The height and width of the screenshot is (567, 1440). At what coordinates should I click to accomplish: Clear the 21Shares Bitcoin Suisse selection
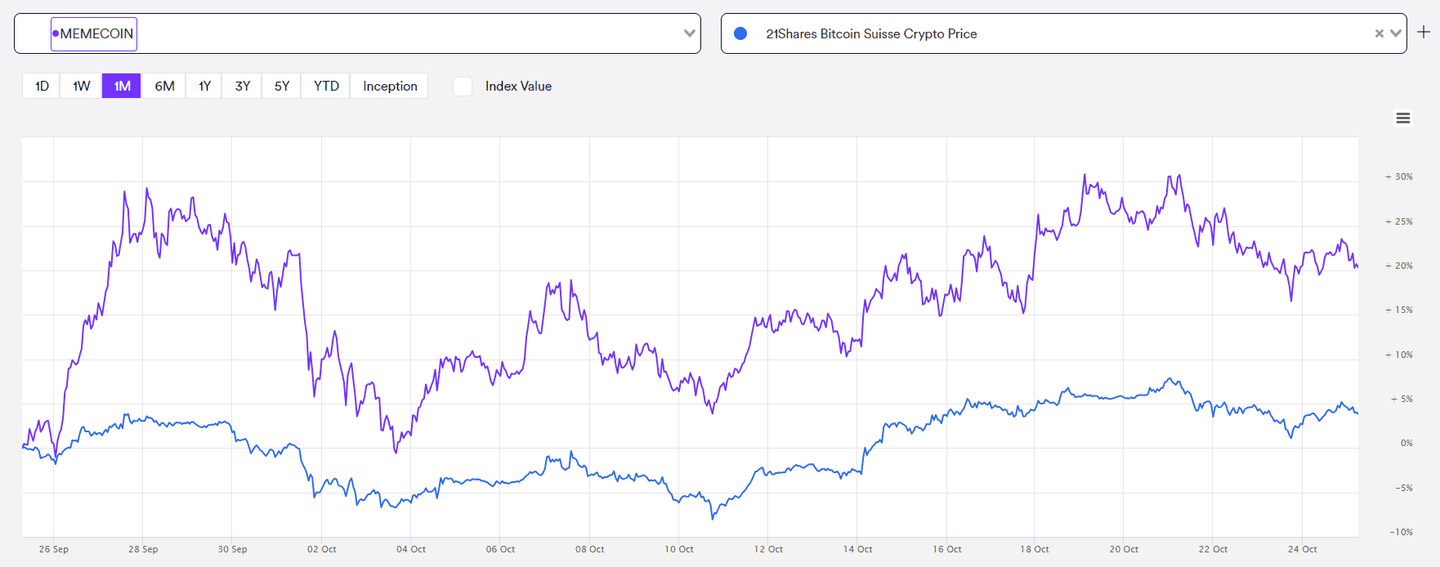(x=1379, y=34)
